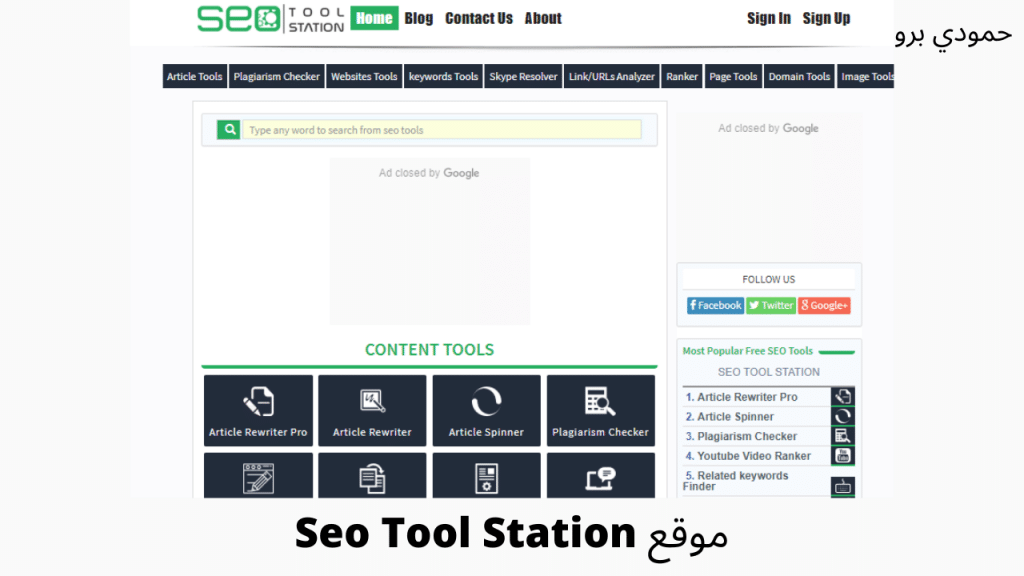Select the Image Tools tab
This screenshot has width=1024, height=576.
pyautogui.click(x=865, y=76)
